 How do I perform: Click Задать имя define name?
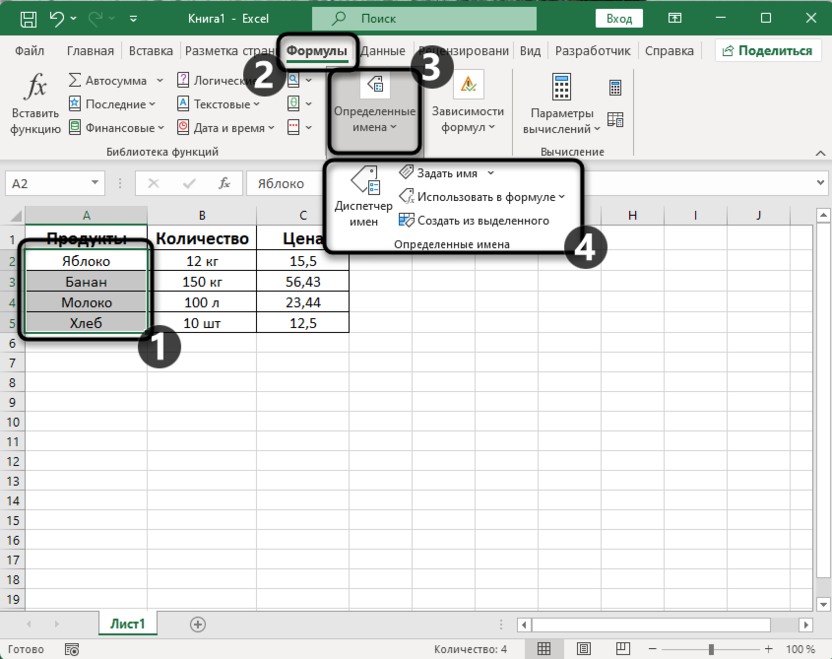438,173
